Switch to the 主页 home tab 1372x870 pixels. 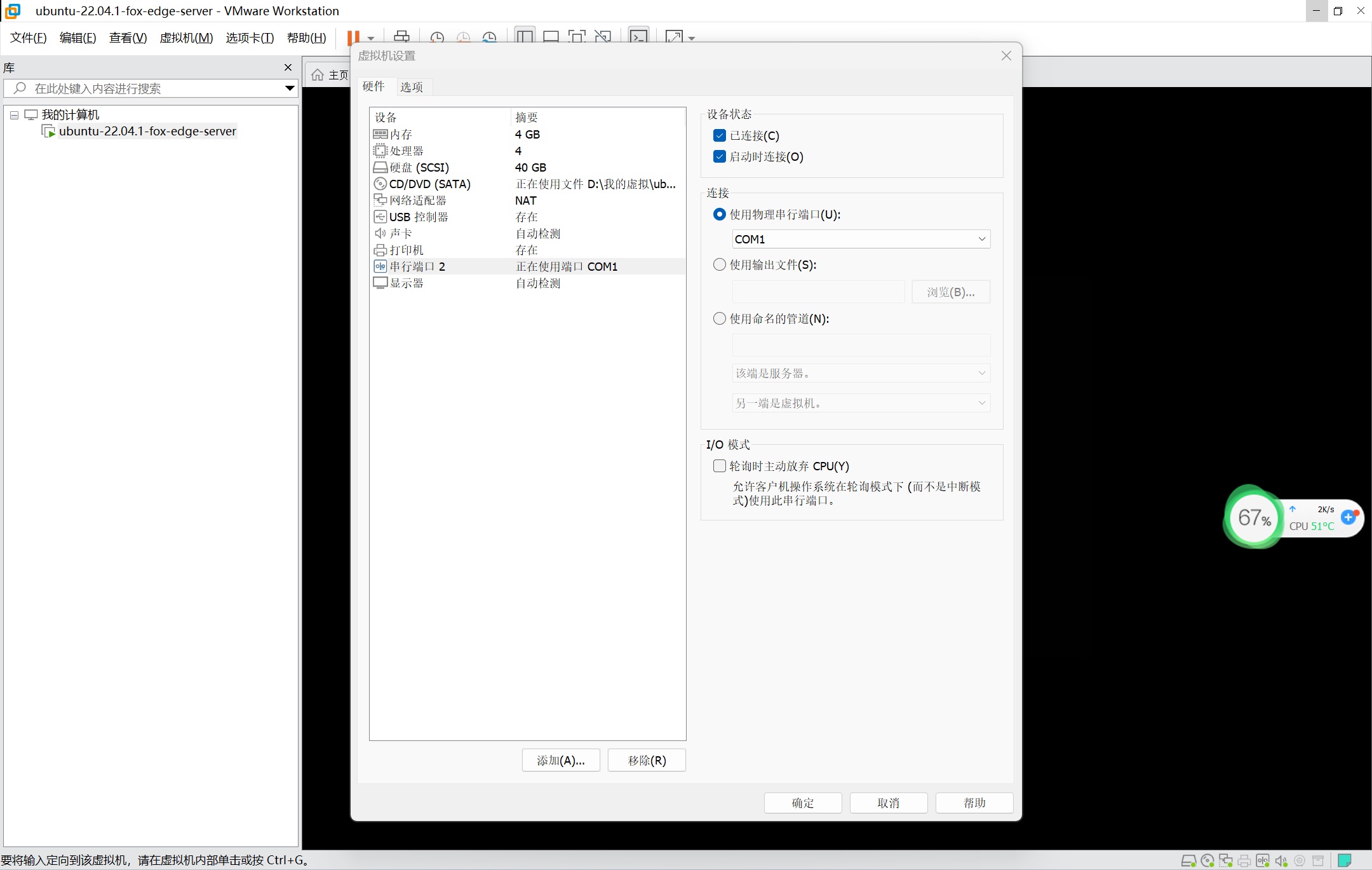coord(329,75)
